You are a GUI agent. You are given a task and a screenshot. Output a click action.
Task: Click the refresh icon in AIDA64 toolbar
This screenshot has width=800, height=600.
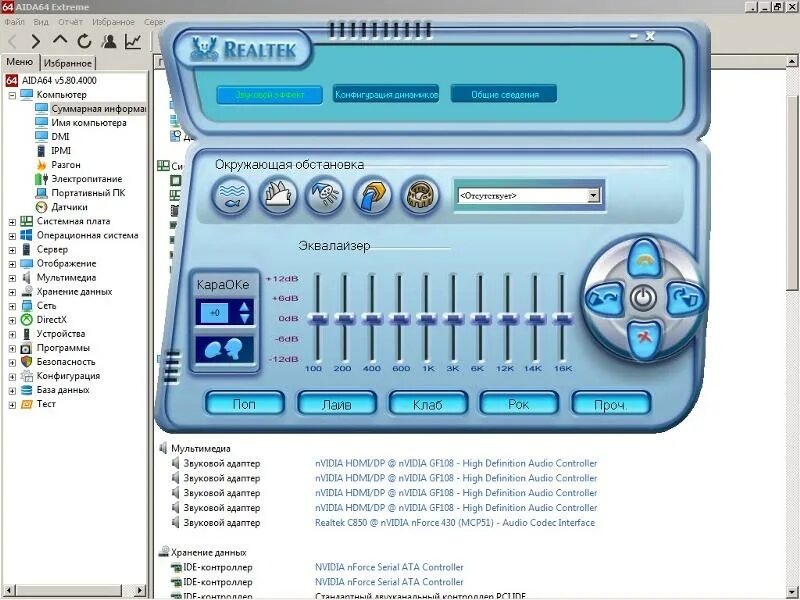pyautogui.click(x=84, y=41)
